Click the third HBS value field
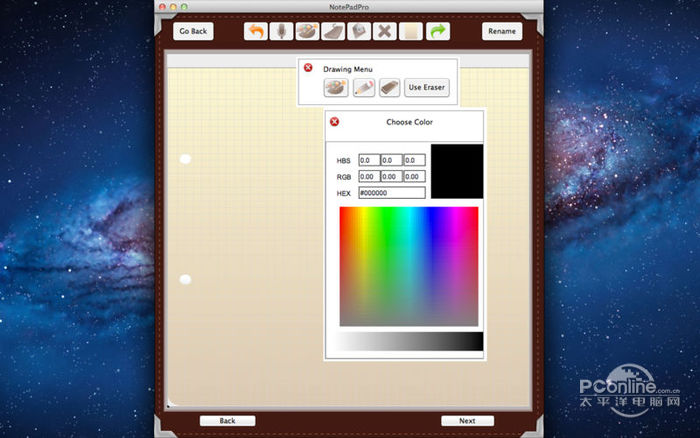The height and width of the screenshot is (438, 700). (x=414, y=160)
